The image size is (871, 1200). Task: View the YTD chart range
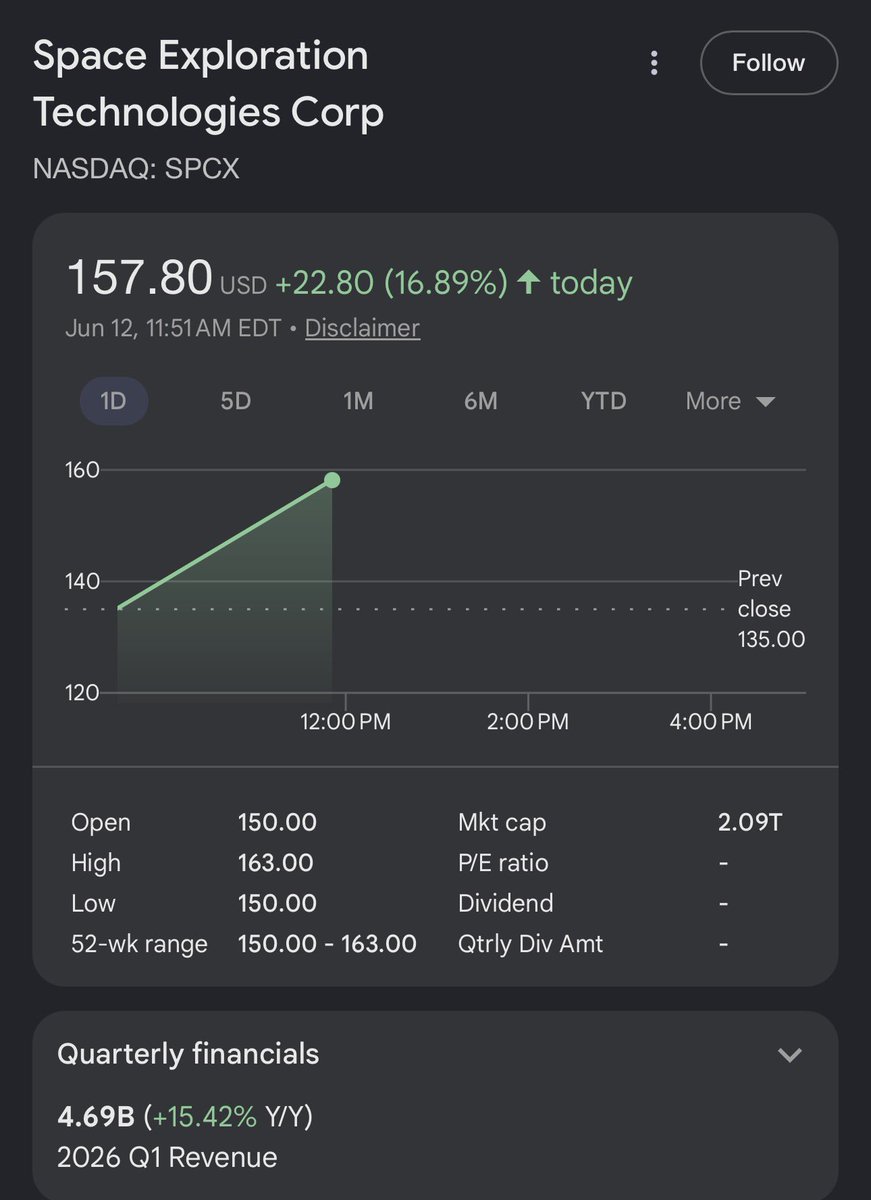coord(604,401)
